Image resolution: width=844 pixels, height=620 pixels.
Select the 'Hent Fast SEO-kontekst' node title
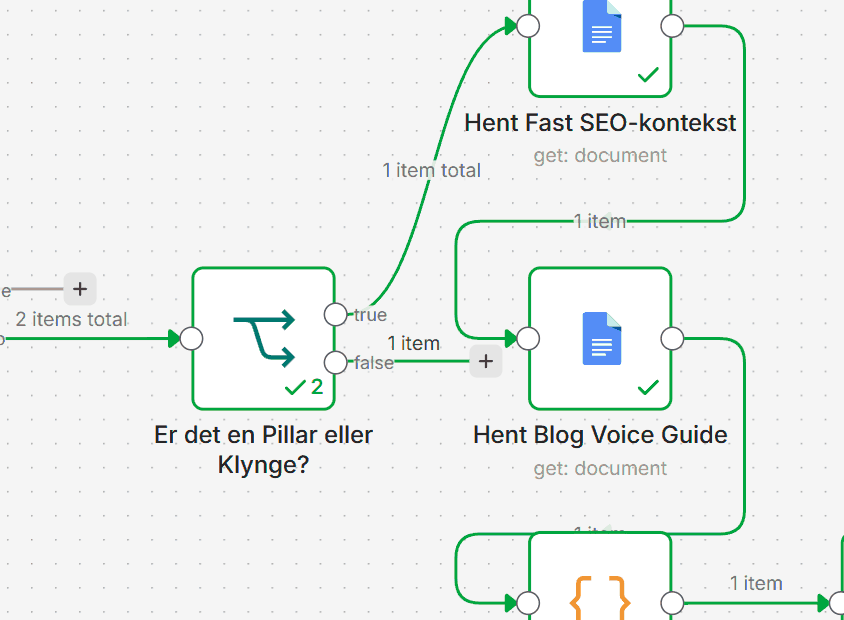[x=600, y=123]
